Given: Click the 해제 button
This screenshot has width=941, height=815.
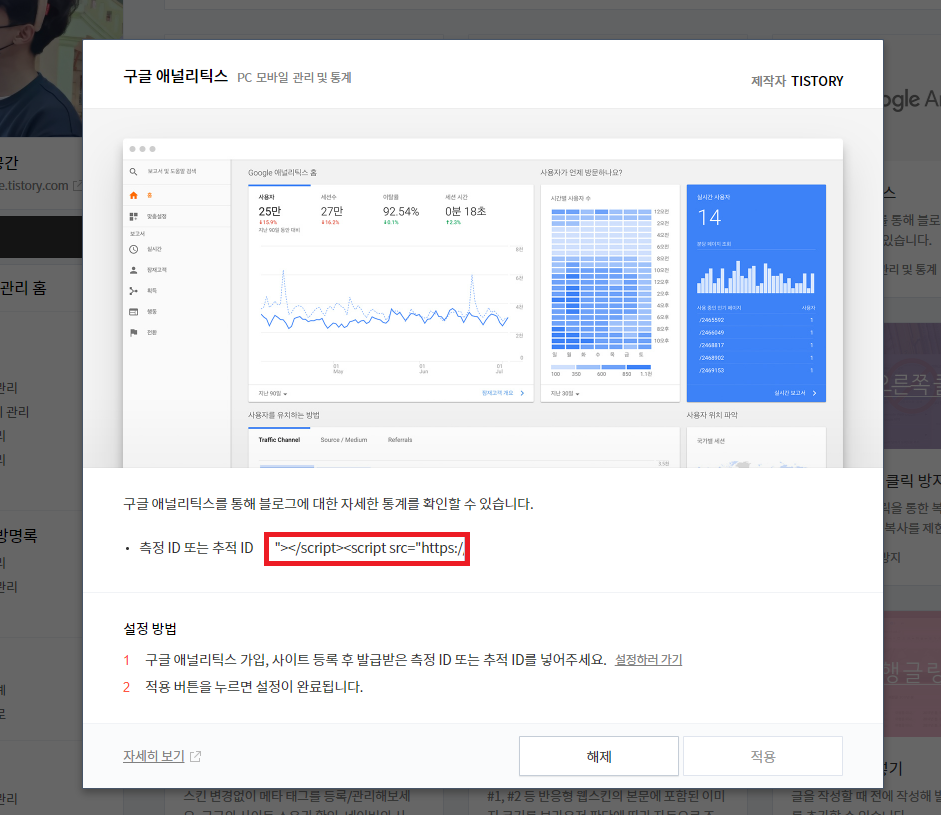Looking at the screenshot, I should (598, 756).
